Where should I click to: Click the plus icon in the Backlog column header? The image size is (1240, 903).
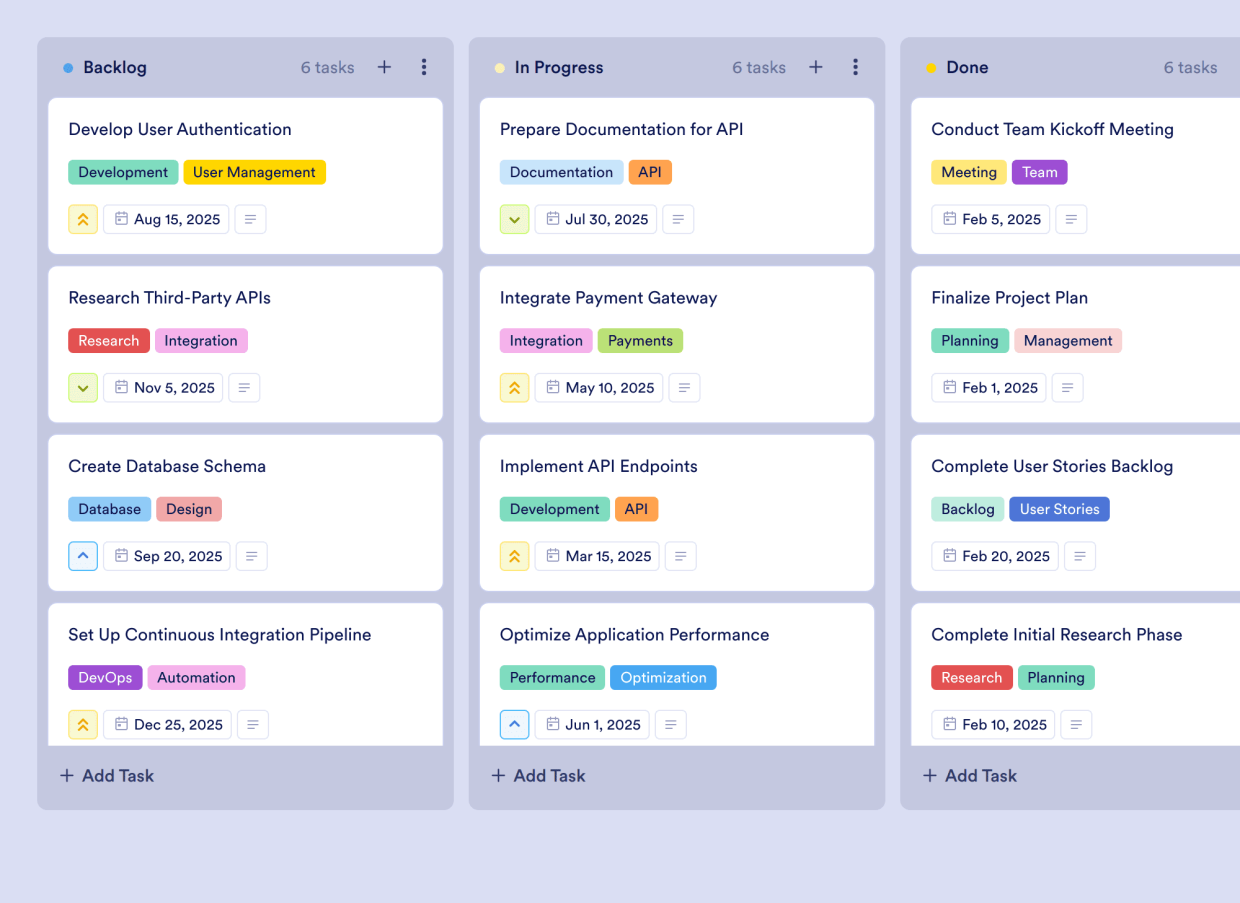(384, 67)
